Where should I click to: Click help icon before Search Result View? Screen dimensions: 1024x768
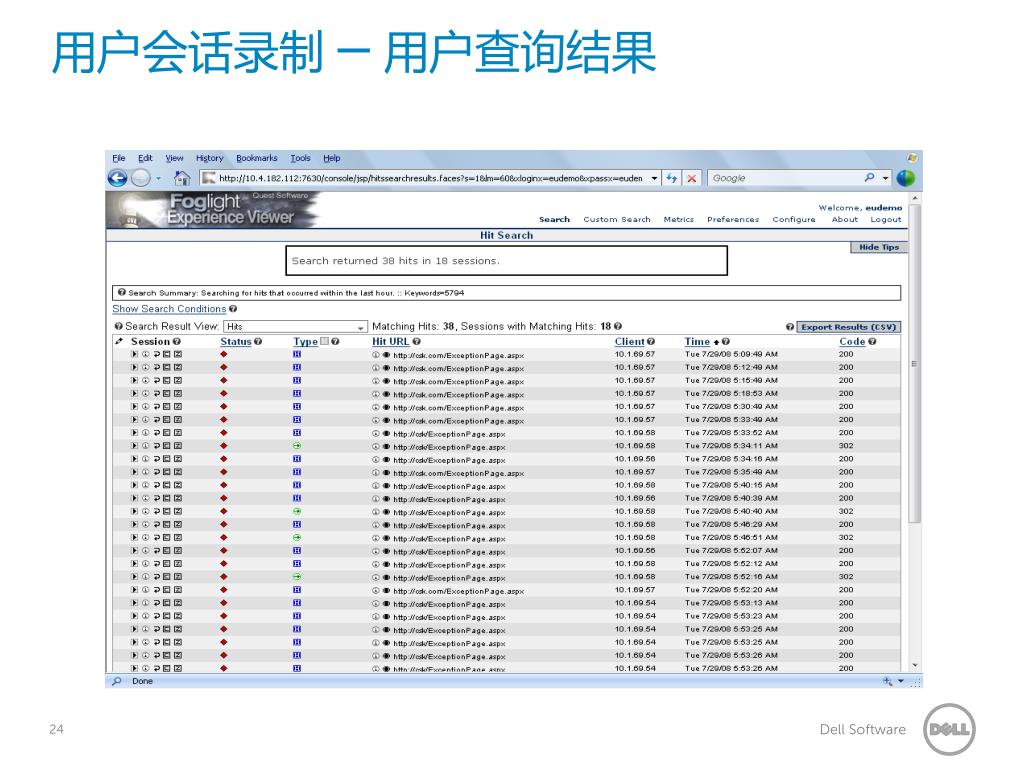[x=118, y=327]
